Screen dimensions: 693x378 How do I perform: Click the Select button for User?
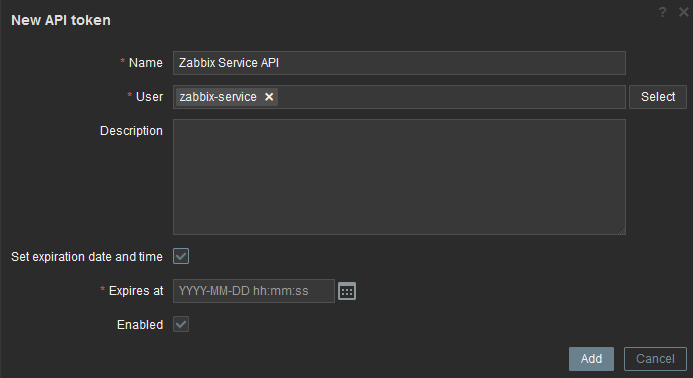coord(658,97)
